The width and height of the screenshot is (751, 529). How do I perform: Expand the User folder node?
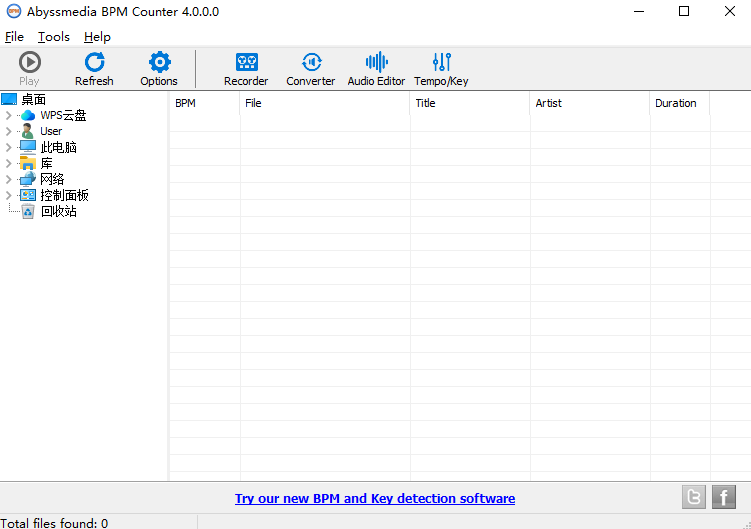[8, 131]
